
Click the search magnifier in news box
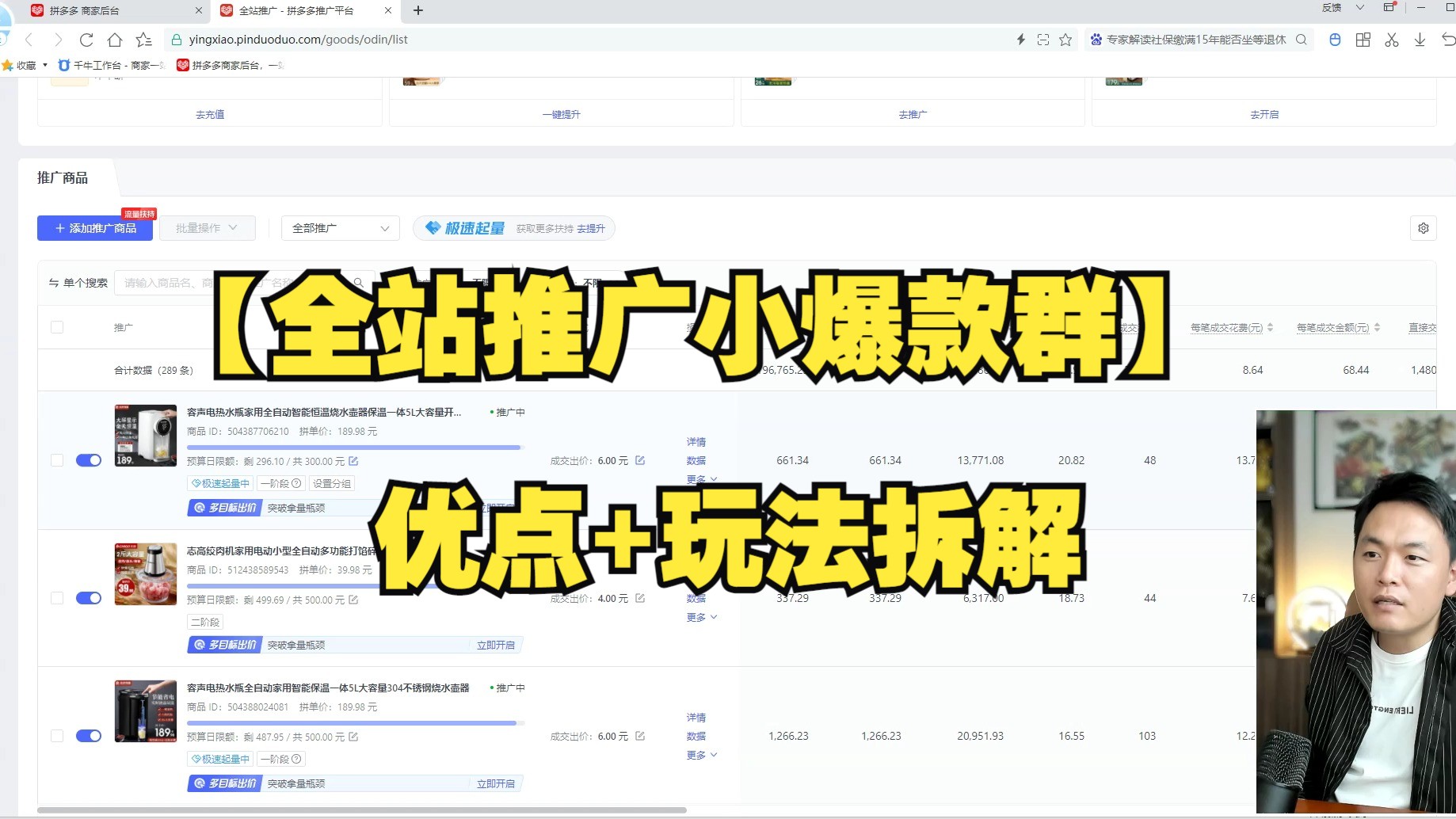1301,40
